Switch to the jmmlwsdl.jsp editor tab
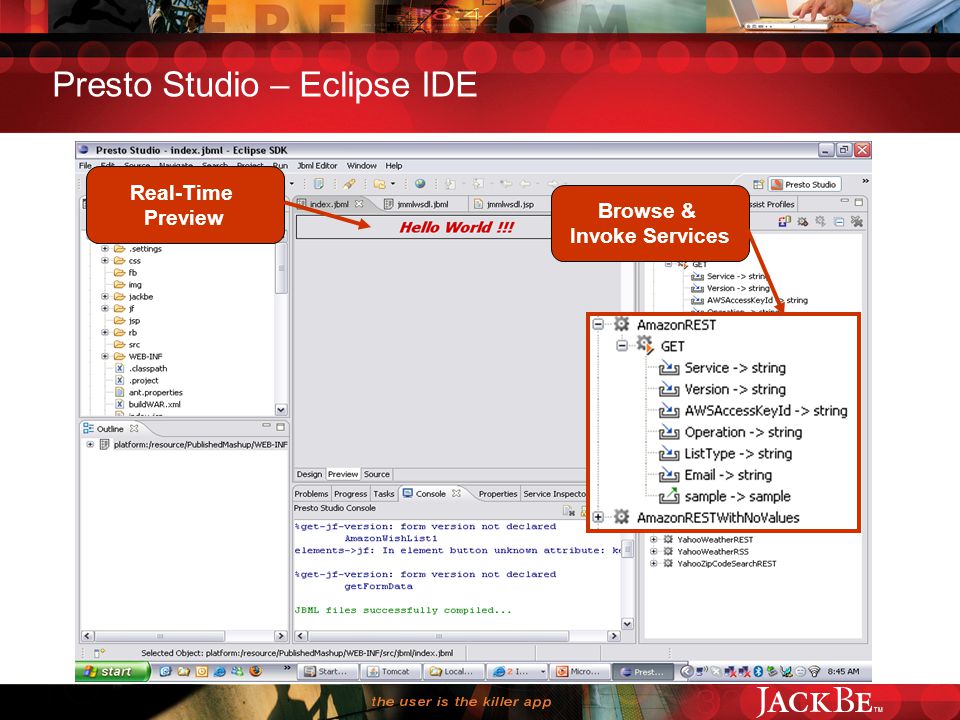Image resolution: width=960 pixels, height=720 pixels. (504, 204)
